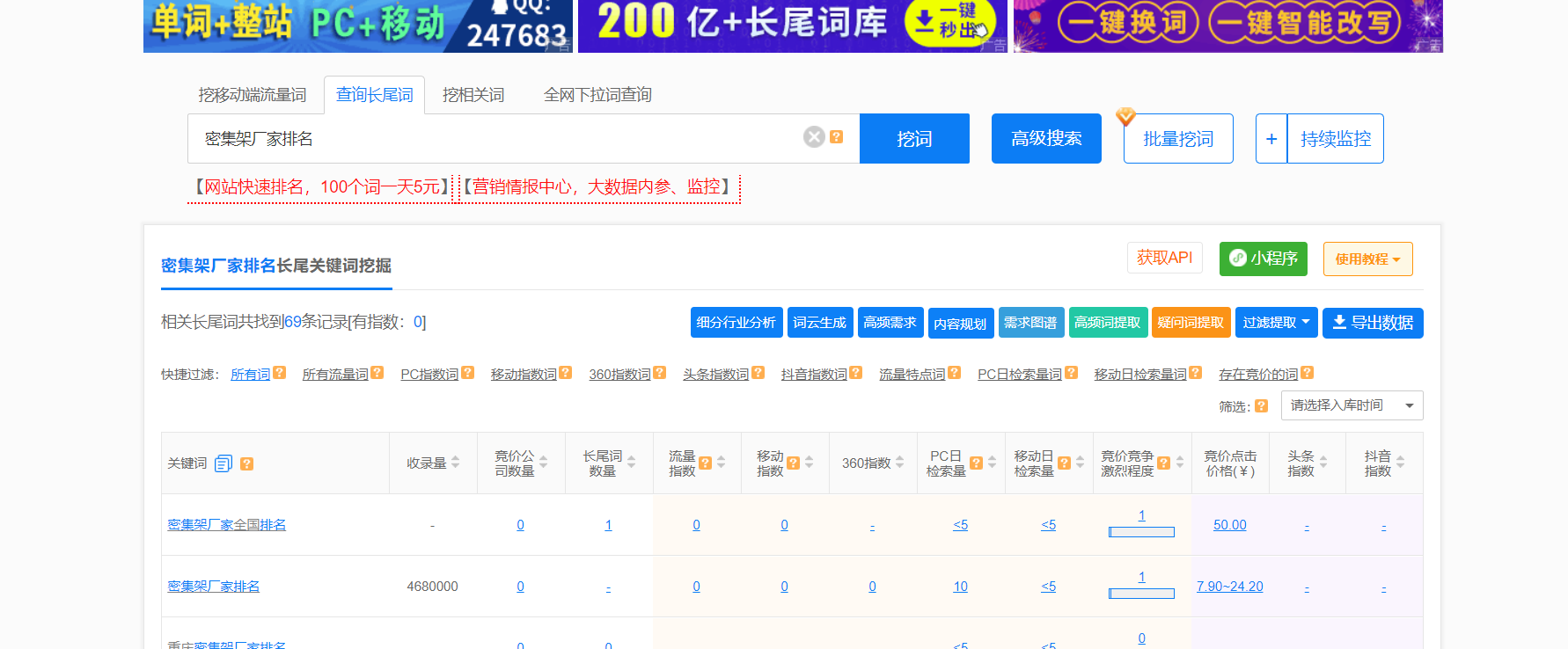1568x649 pixels.
Task: Click the 200亿+长尾词库 banner ad
Action: click(793, 26)
